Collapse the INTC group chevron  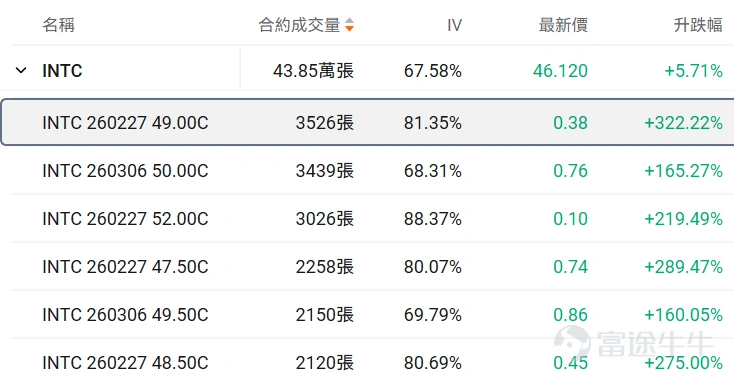pos(21,71)
